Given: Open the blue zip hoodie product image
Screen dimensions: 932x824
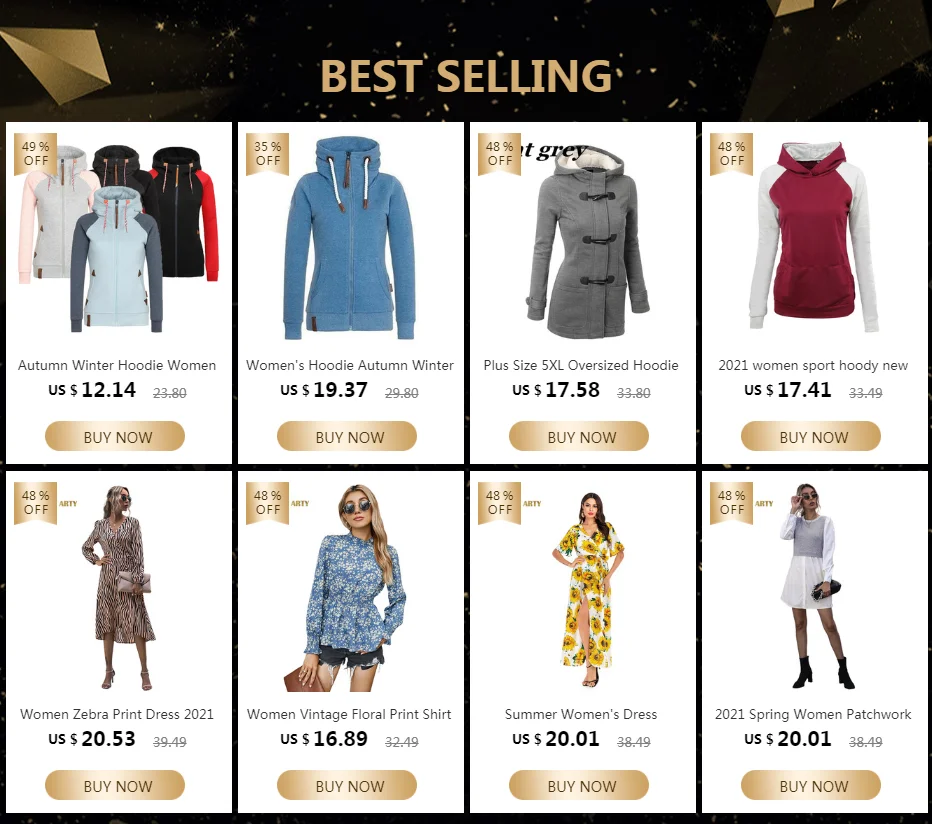Looking at the screenshot, I should click(350, 238).
